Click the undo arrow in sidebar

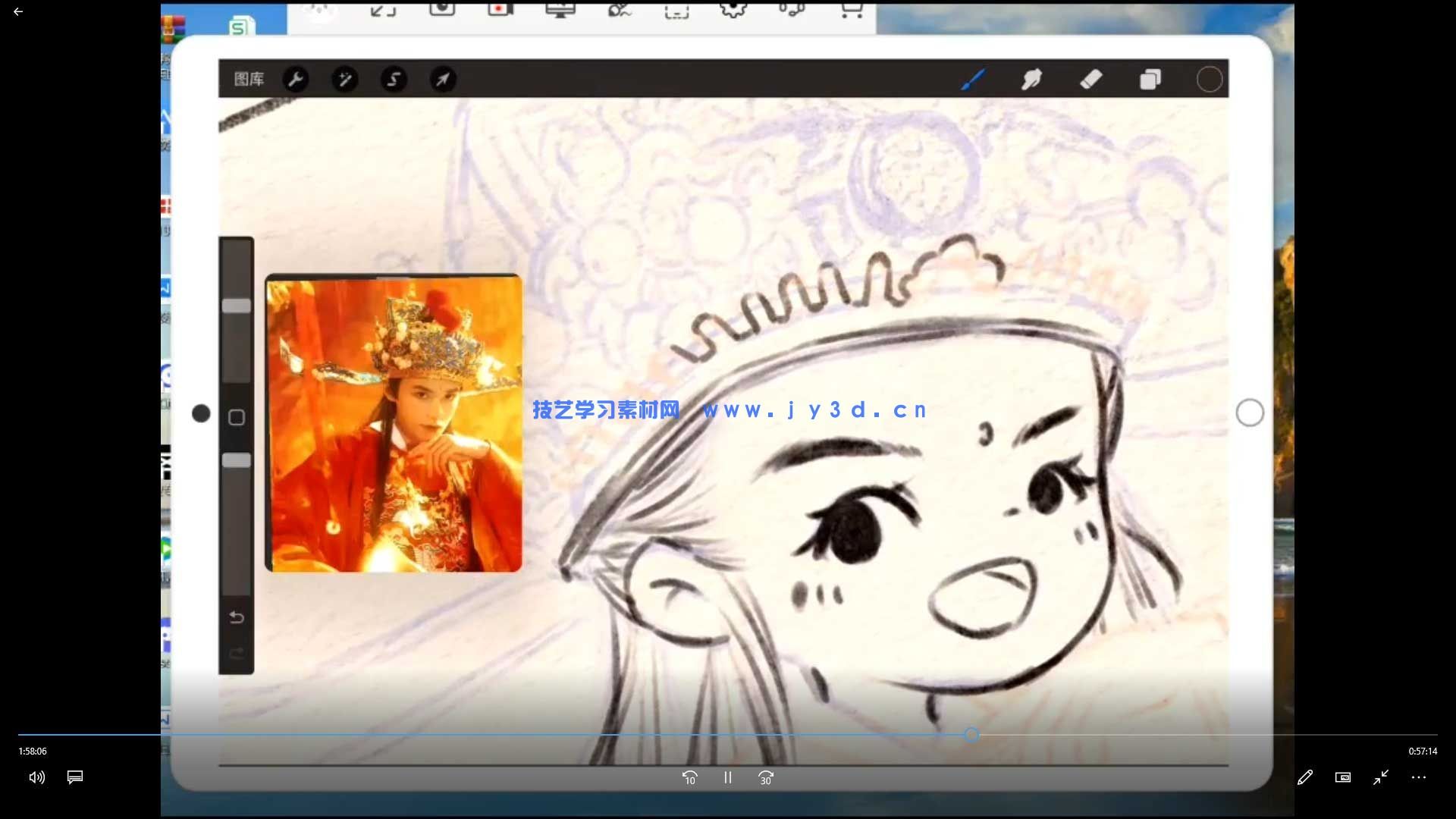coord(237,617)
